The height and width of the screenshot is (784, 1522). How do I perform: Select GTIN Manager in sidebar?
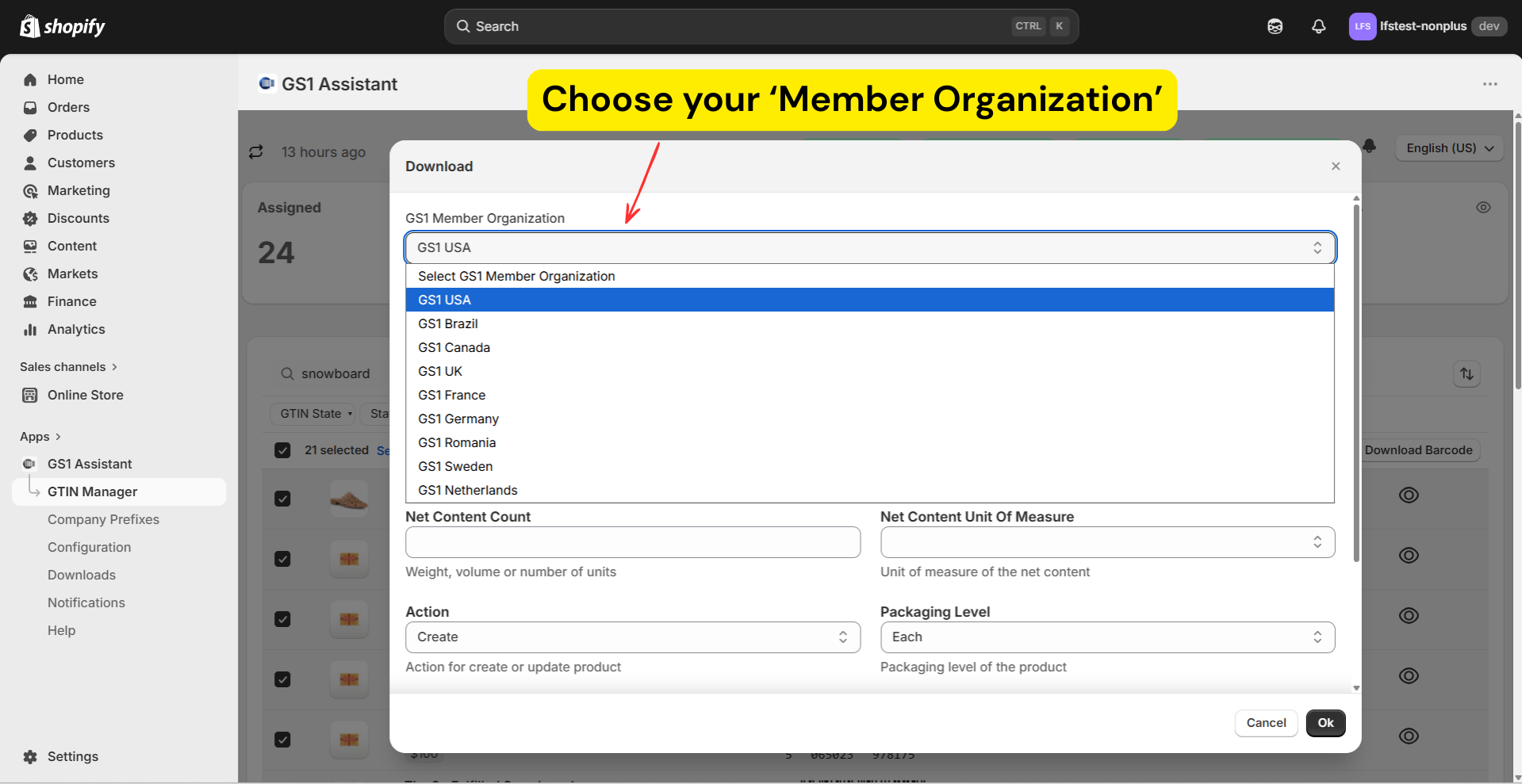[119, 491]
